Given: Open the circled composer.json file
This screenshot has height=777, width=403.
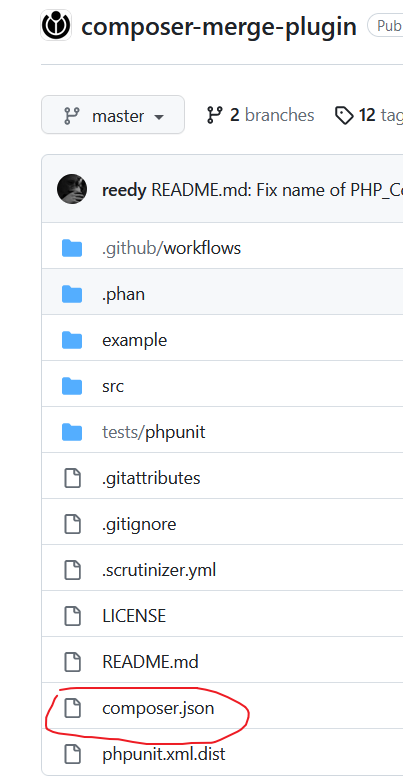Looking at the screenshot, I should [x=158, y=709].
